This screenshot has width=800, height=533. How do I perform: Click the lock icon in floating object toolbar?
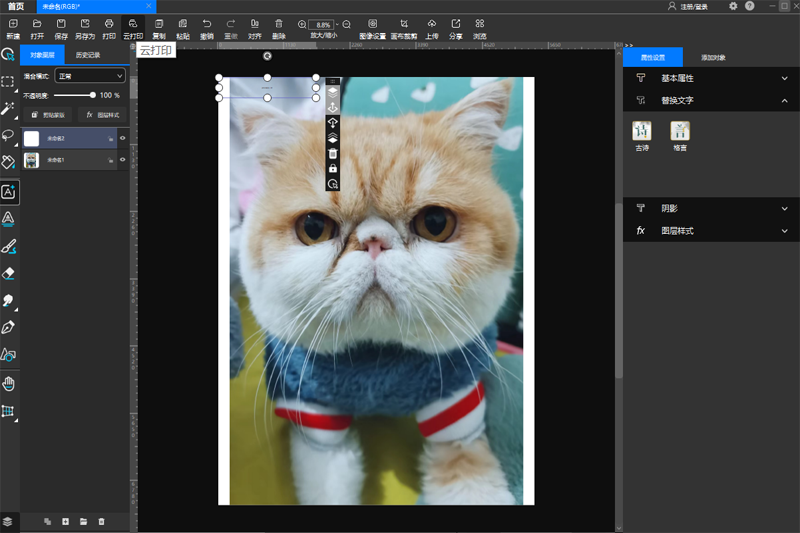333,169
